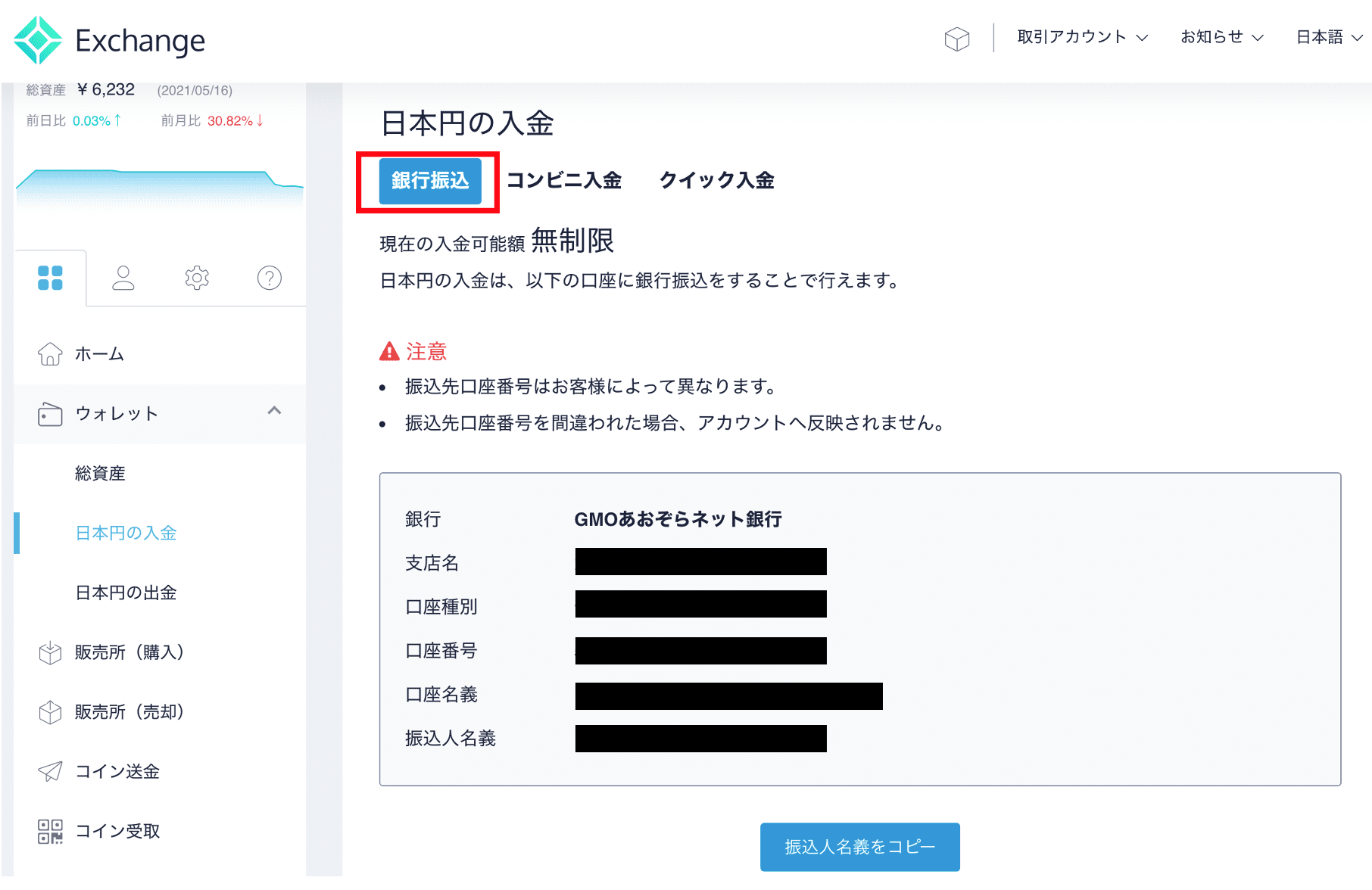Image resolution: width=1372 pixels, height=890 pixels.
Task: Click the 振込人名義をコピー button
Action: pos(859,847)
